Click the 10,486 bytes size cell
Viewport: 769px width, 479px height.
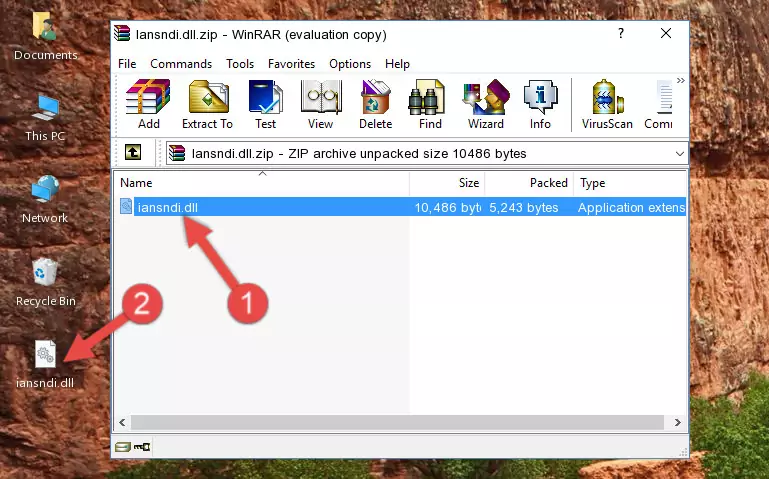447,208
